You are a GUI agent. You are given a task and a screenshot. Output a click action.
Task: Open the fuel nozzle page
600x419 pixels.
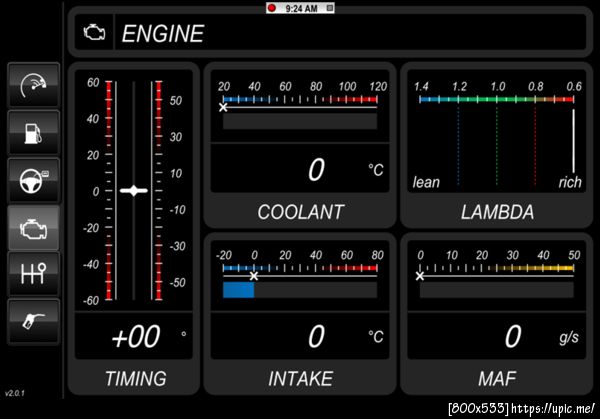pos(34,321)
